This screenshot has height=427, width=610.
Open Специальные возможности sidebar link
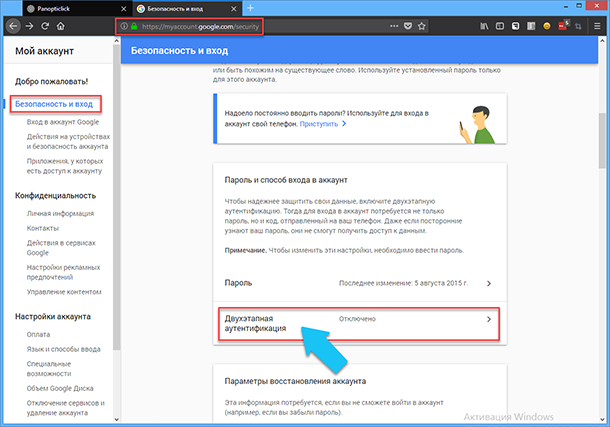point(49,369)
